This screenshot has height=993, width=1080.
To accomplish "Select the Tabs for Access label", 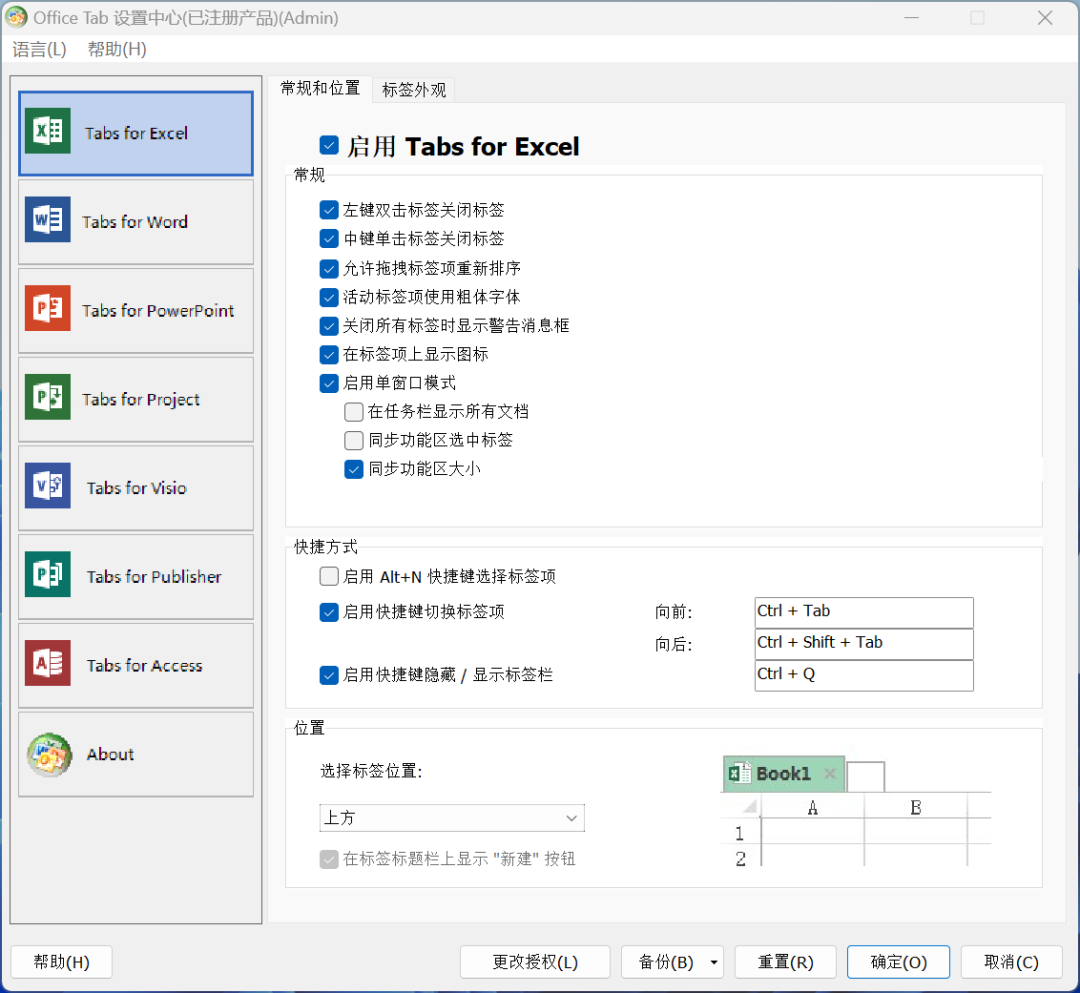I will click(x=145, y=666).
